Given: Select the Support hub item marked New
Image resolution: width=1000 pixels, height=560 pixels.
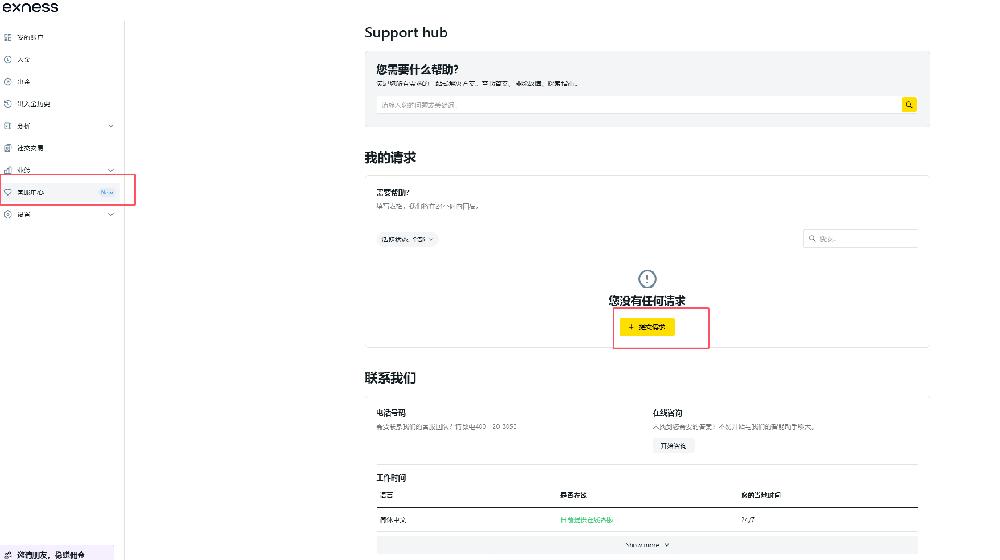Looking at the screenshot, I should pyautogui.click(x=60, y=192).
